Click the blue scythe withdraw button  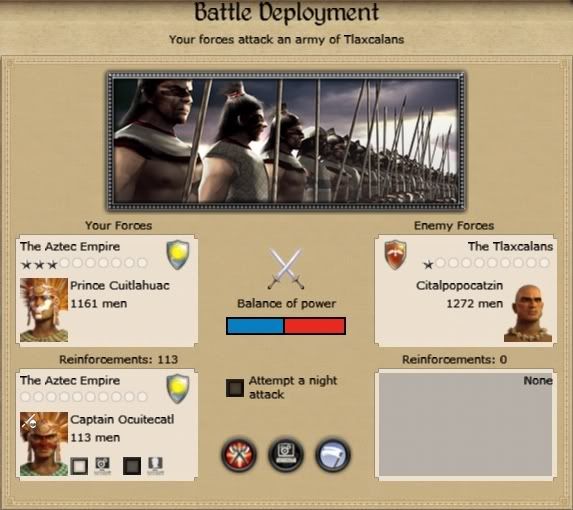pyautogui.click(x=333, y=455)
